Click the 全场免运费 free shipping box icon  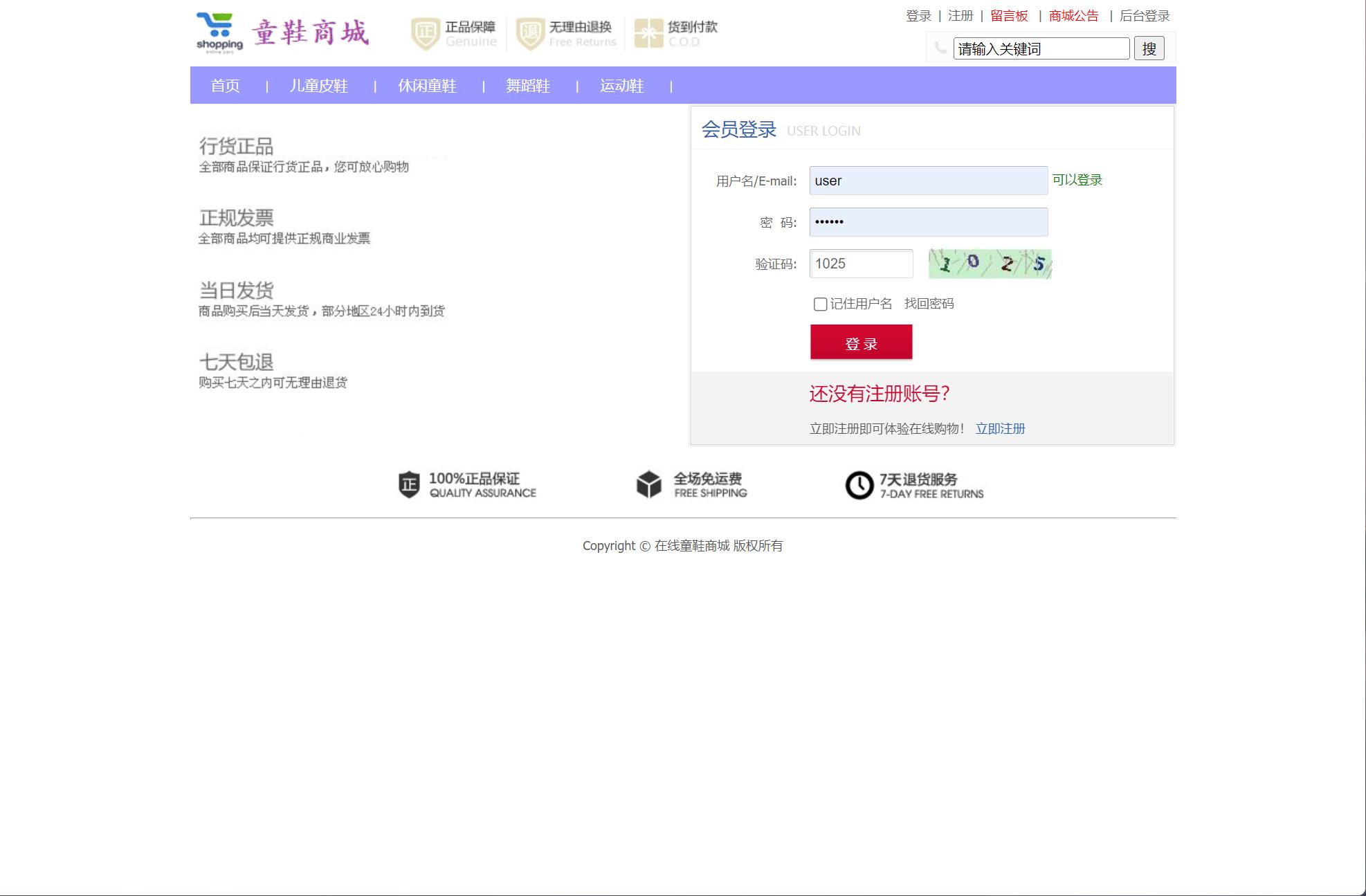point(648,484)
